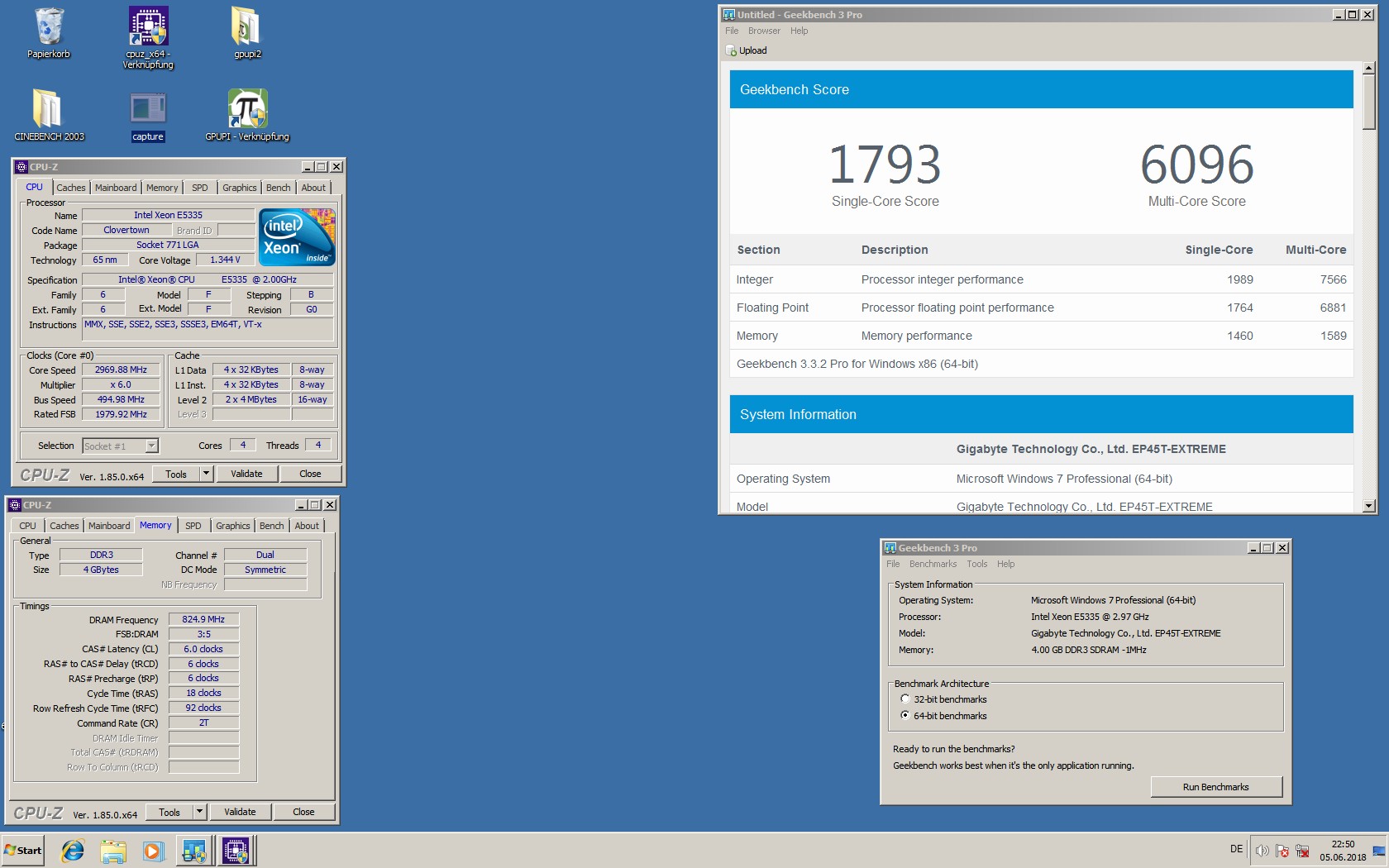This screenshot has width=1389, height=868.
Task: Click Close button in lower CPU-Z Memory window
Action: (303, 812)
